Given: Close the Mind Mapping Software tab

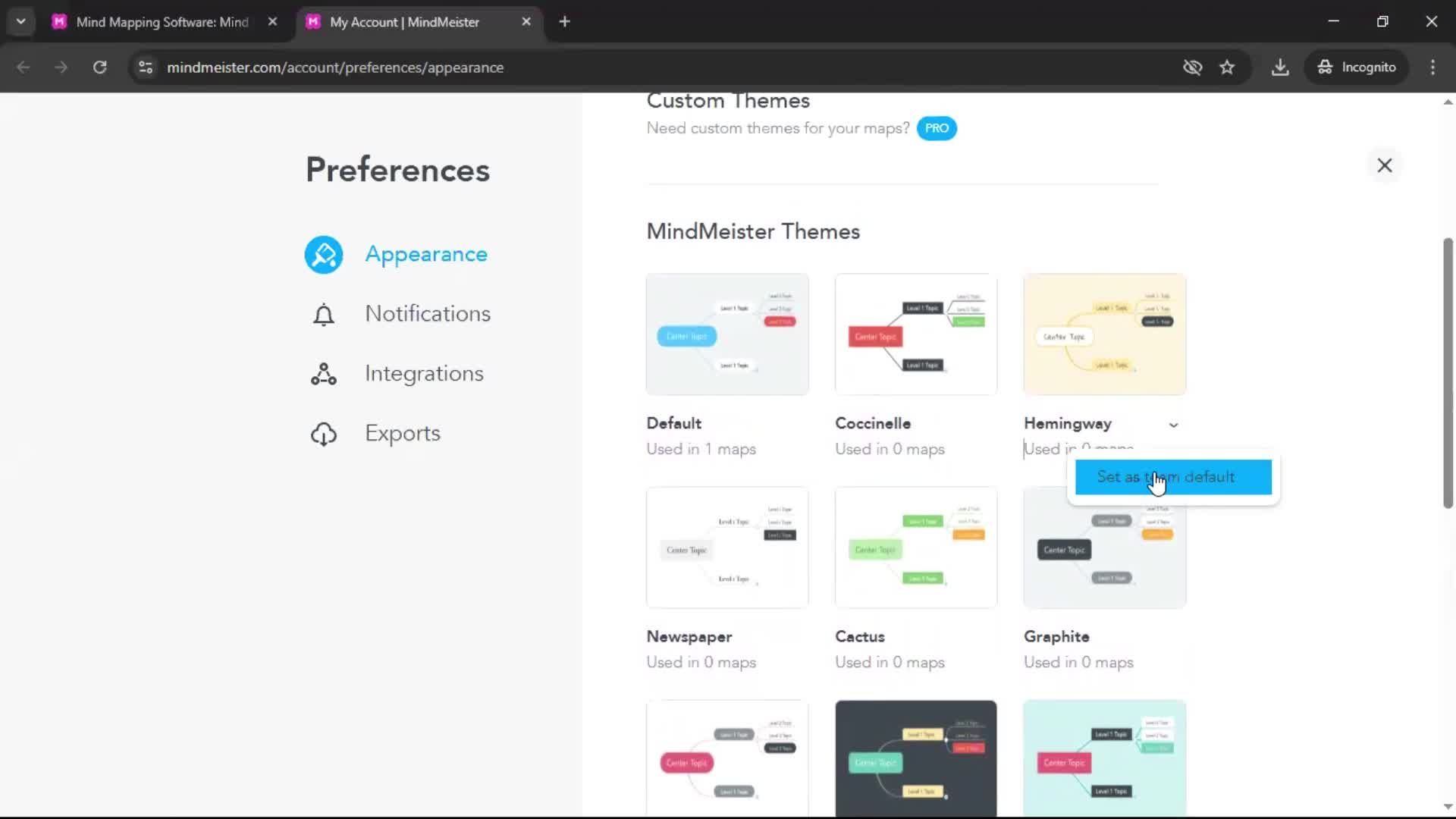Looking at the screenshot, I should click(x=272, y=22).
